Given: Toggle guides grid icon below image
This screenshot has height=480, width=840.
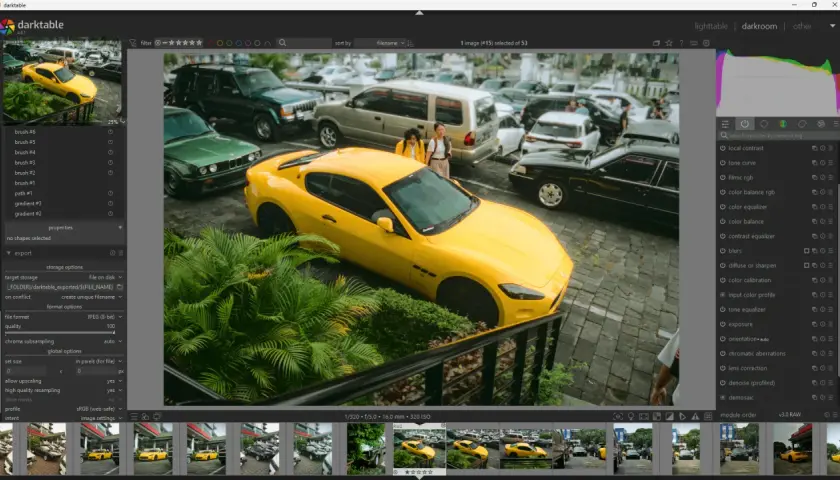Looking at the screenshot, I should pos(708,416).
